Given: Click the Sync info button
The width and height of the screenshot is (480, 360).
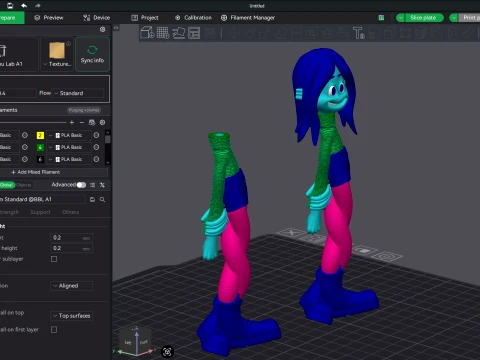Looking at the screenshot, I should tap(92, 54).
